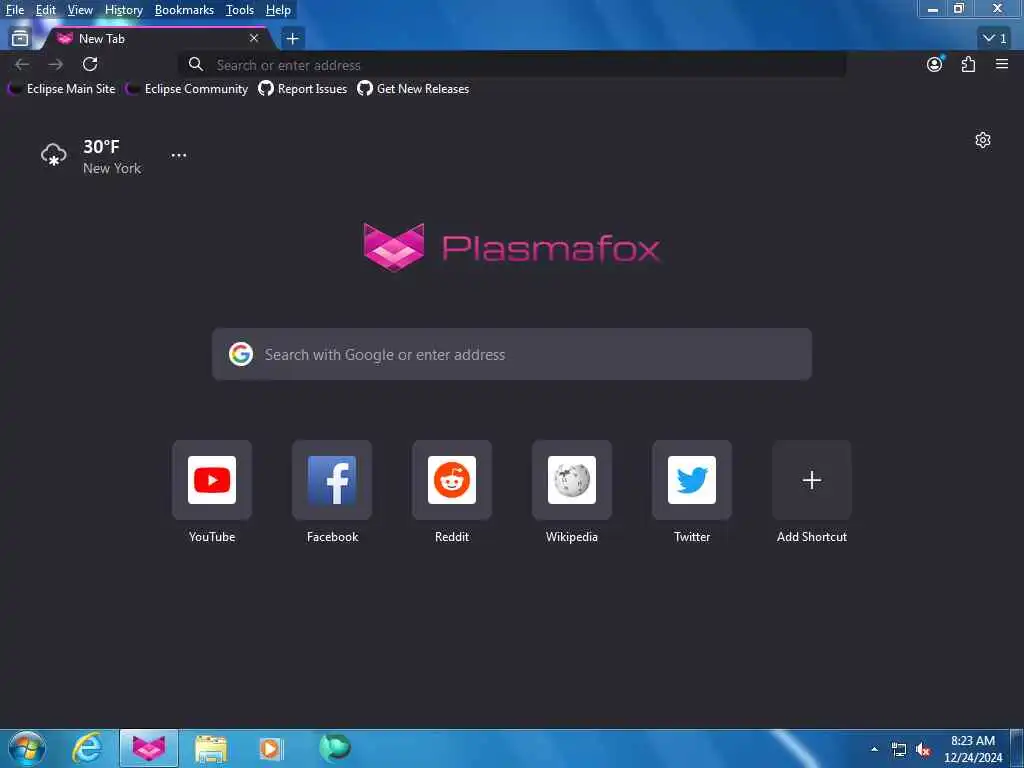
Task: Open a new tab with the plus button
Action: tap(293, 39)
